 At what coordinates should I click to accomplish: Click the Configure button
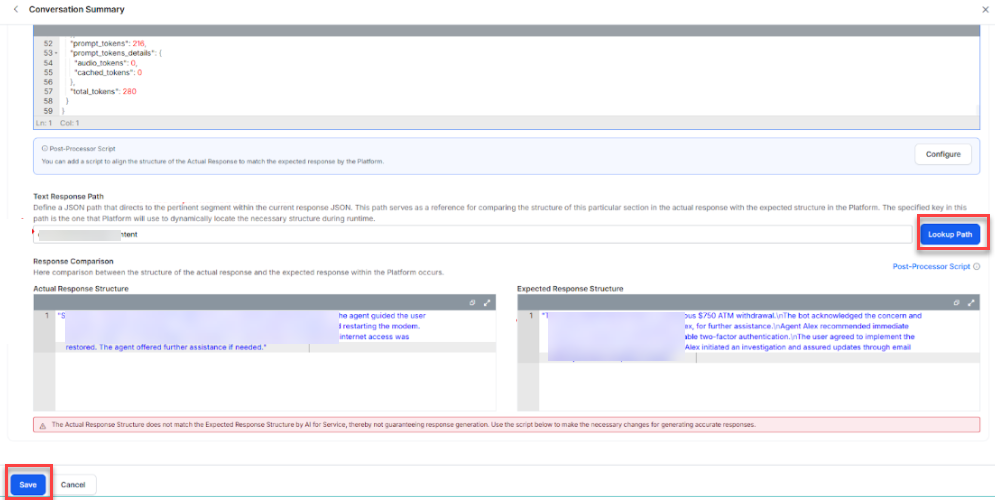pos(943,154)
